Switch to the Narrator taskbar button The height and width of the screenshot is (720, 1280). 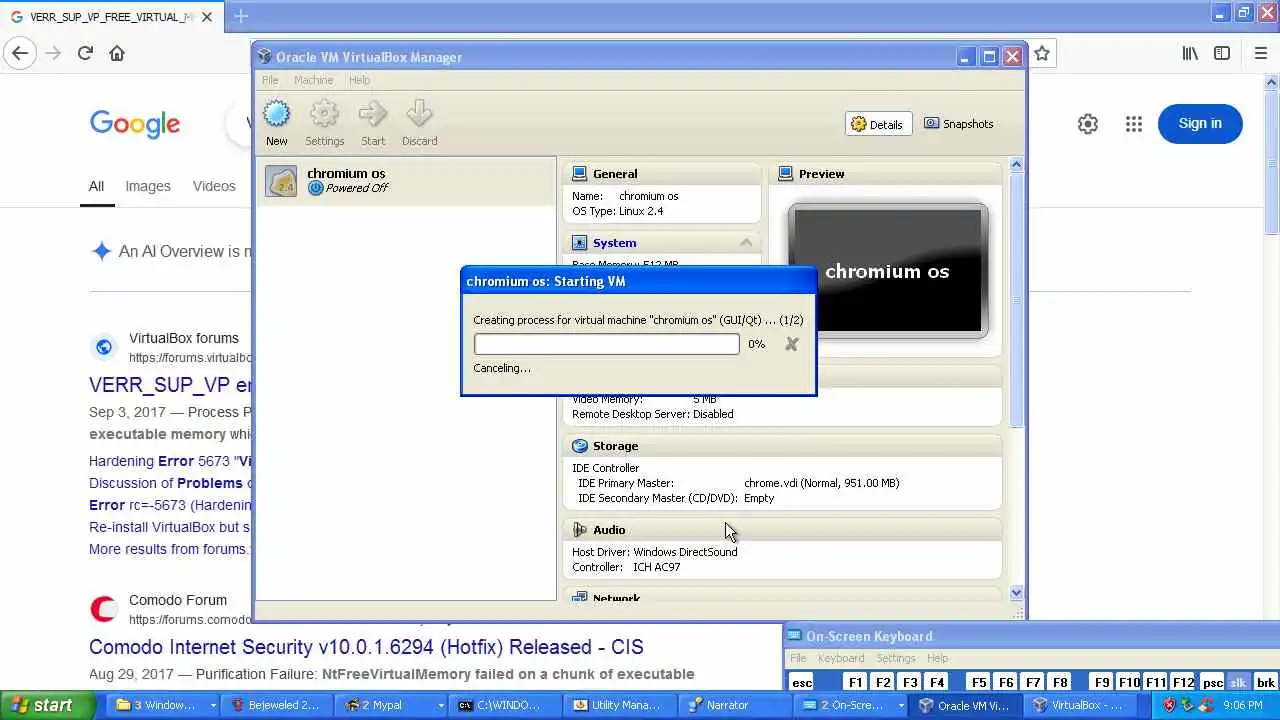(737, 705)
